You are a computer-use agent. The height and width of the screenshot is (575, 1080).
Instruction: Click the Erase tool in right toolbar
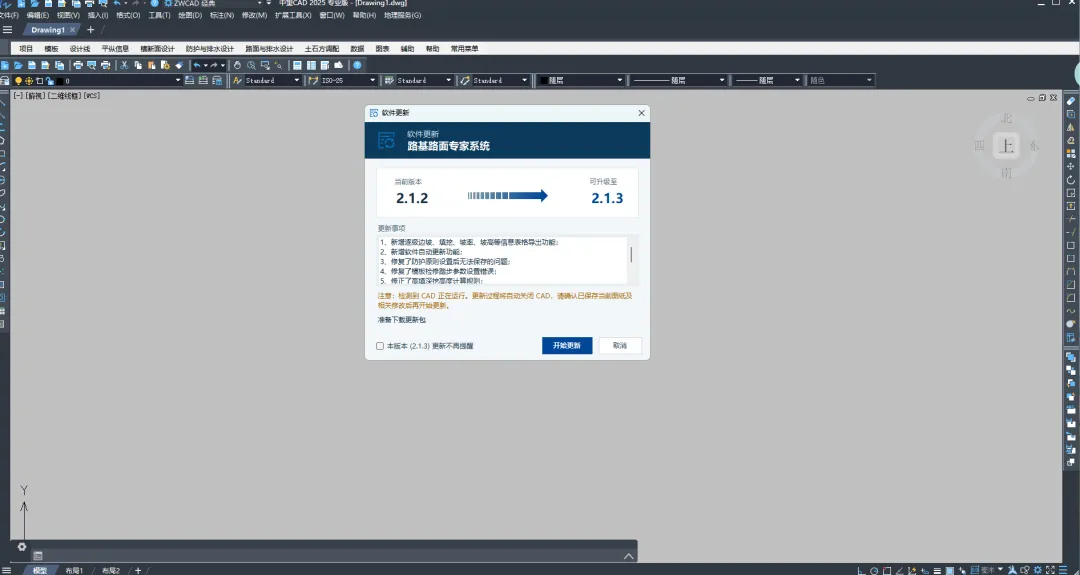[1070, 101]
